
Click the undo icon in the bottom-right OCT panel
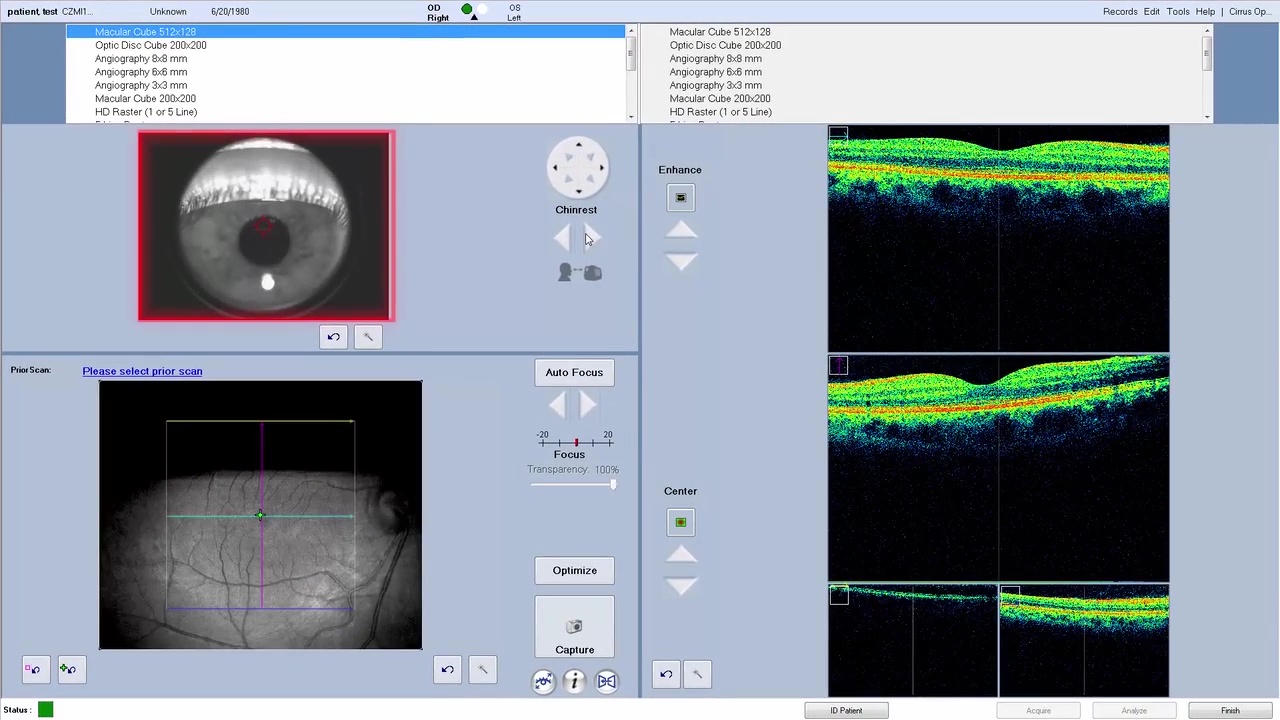[666, 673]
